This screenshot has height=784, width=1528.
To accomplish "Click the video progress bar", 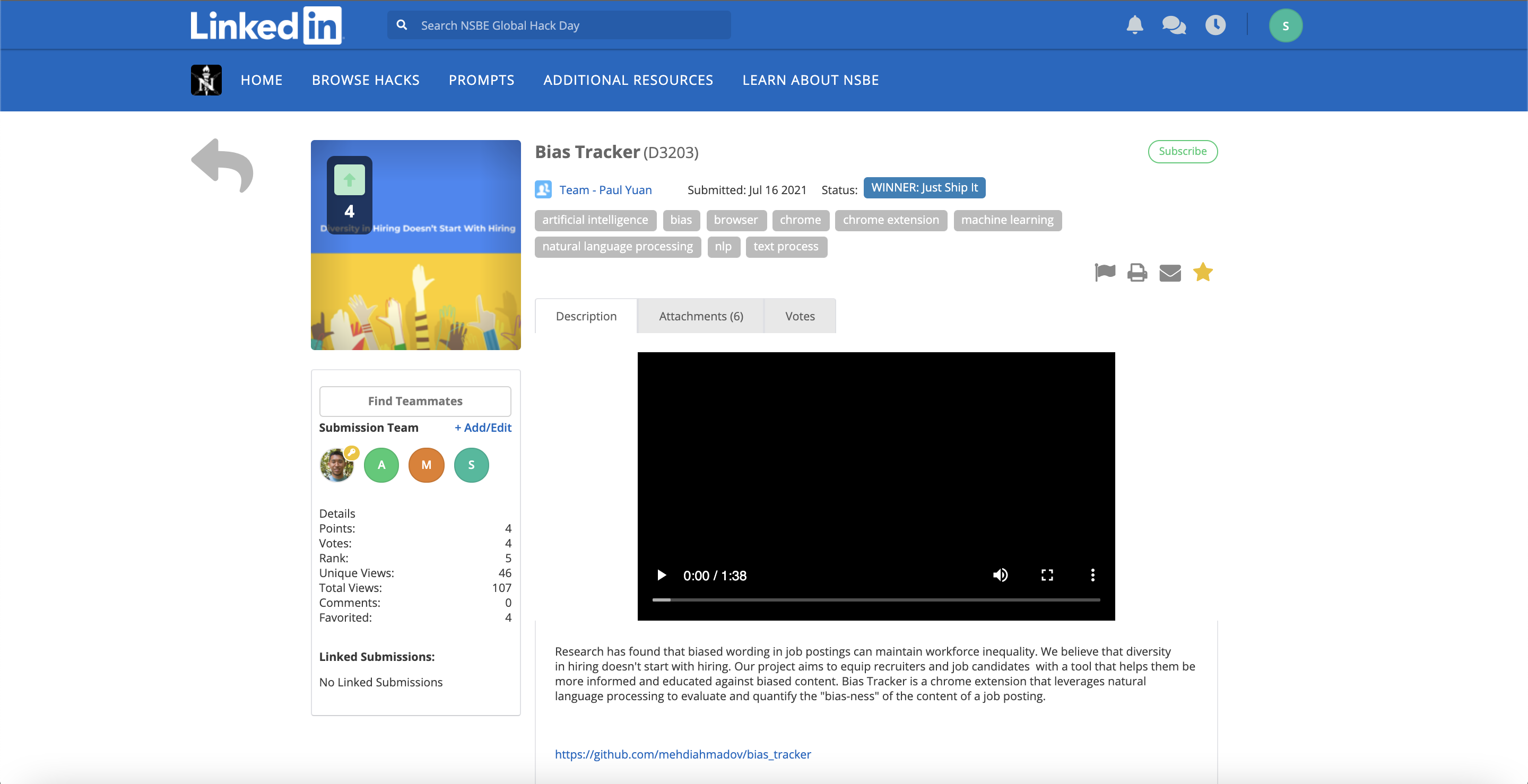I will point(875,599).
